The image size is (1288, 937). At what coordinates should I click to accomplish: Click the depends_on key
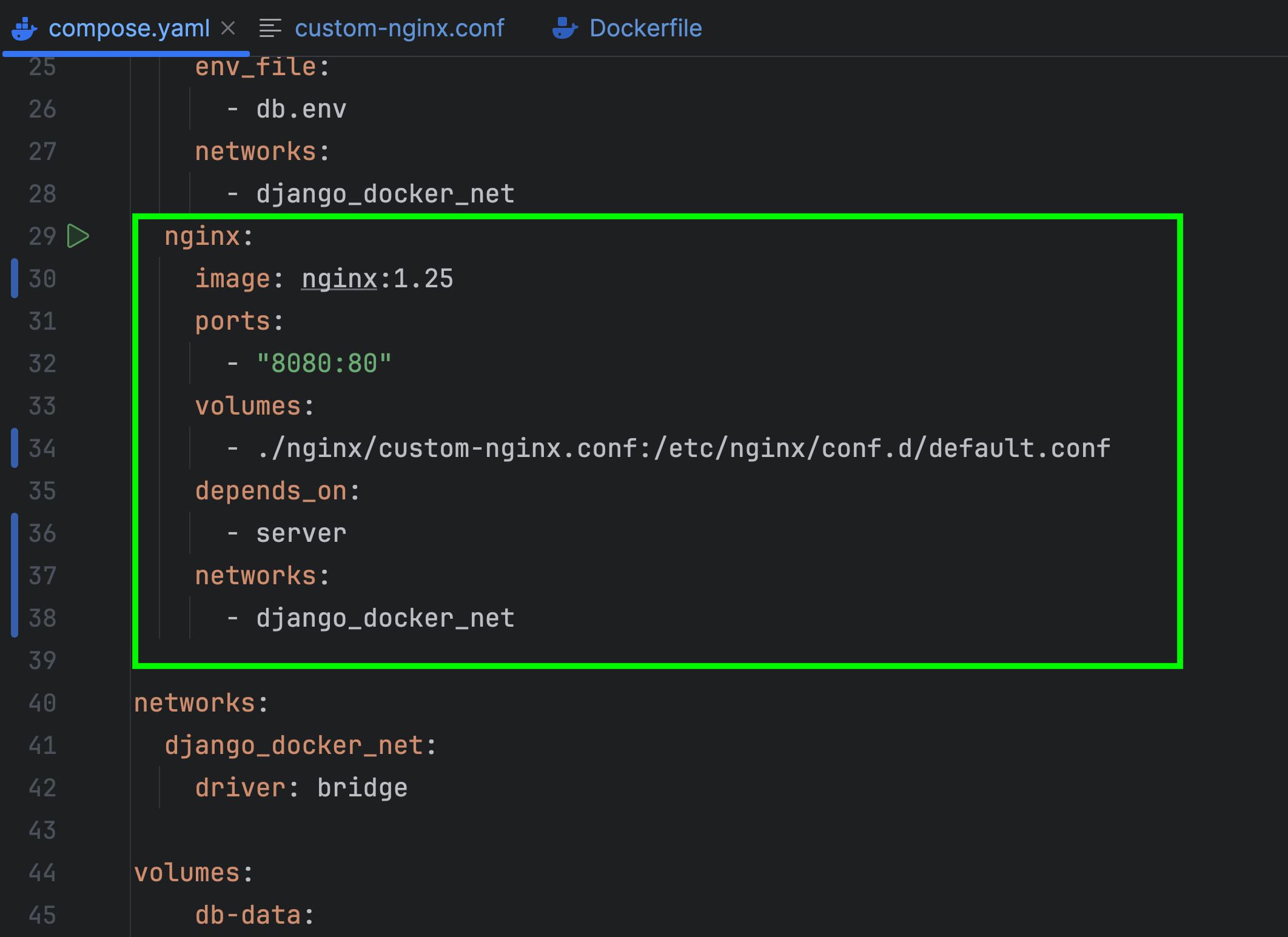[270, 491]
